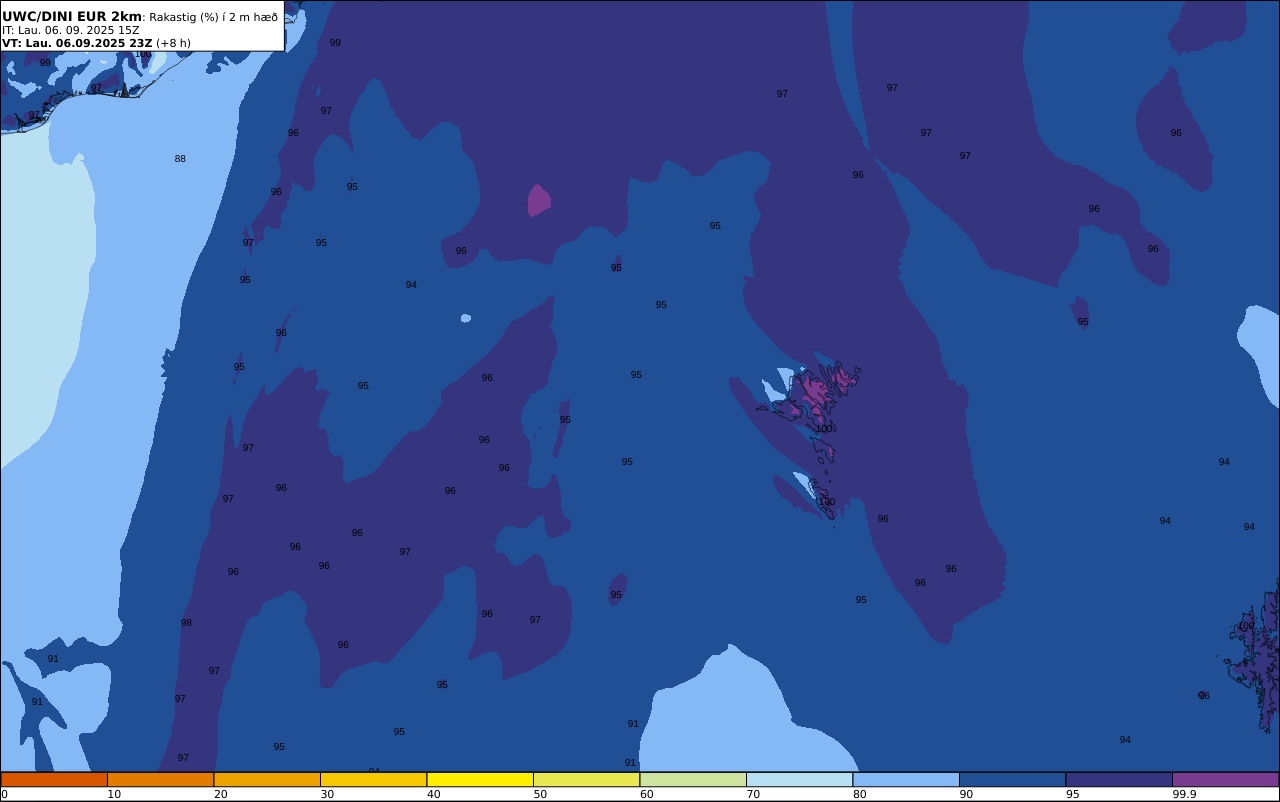Click the legend tick label "20"
The image size is (1280, 802).
[x=220, y=794]
